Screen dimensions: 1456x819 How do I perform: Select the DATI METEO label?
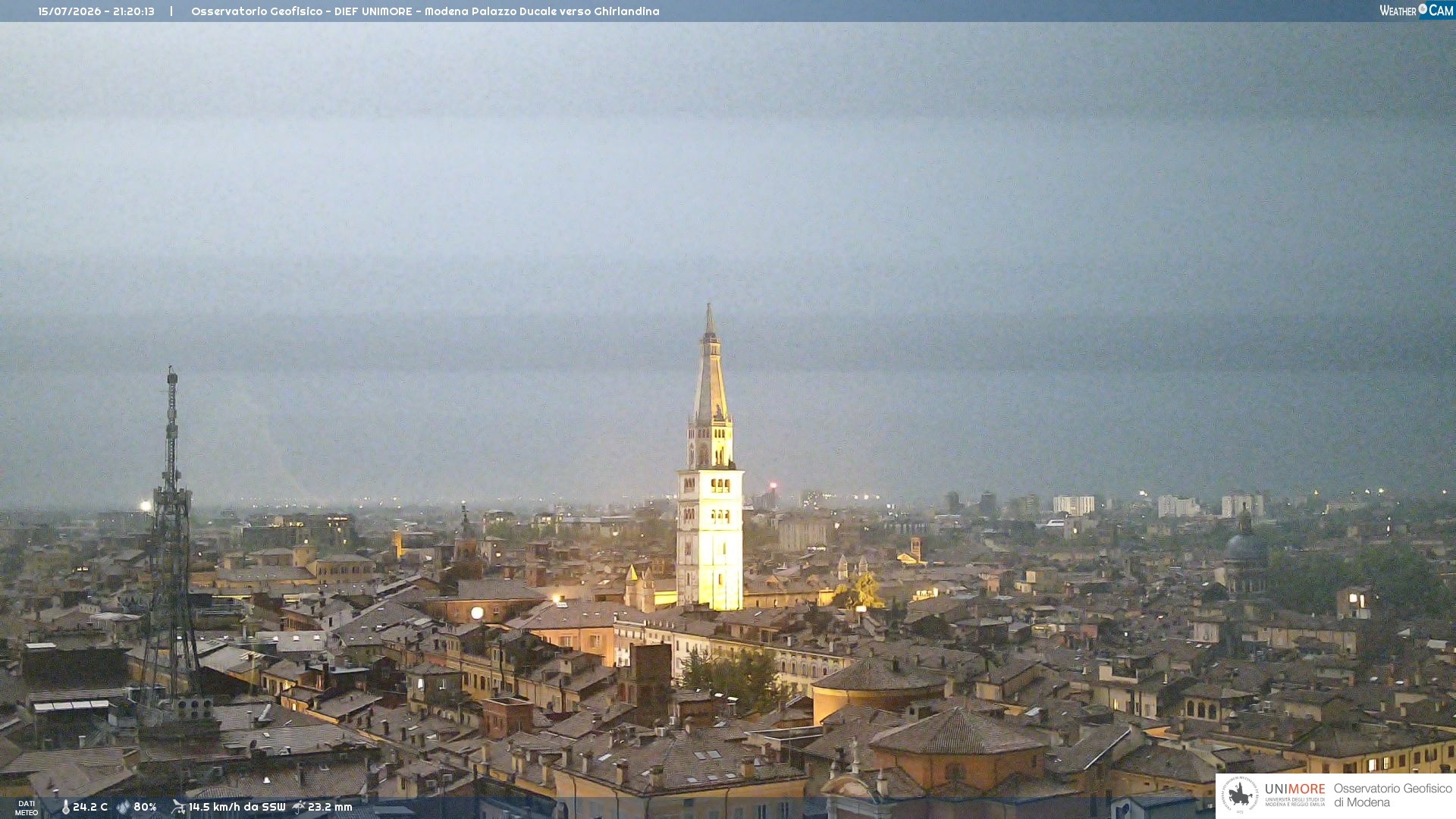[x=27, y=808]
